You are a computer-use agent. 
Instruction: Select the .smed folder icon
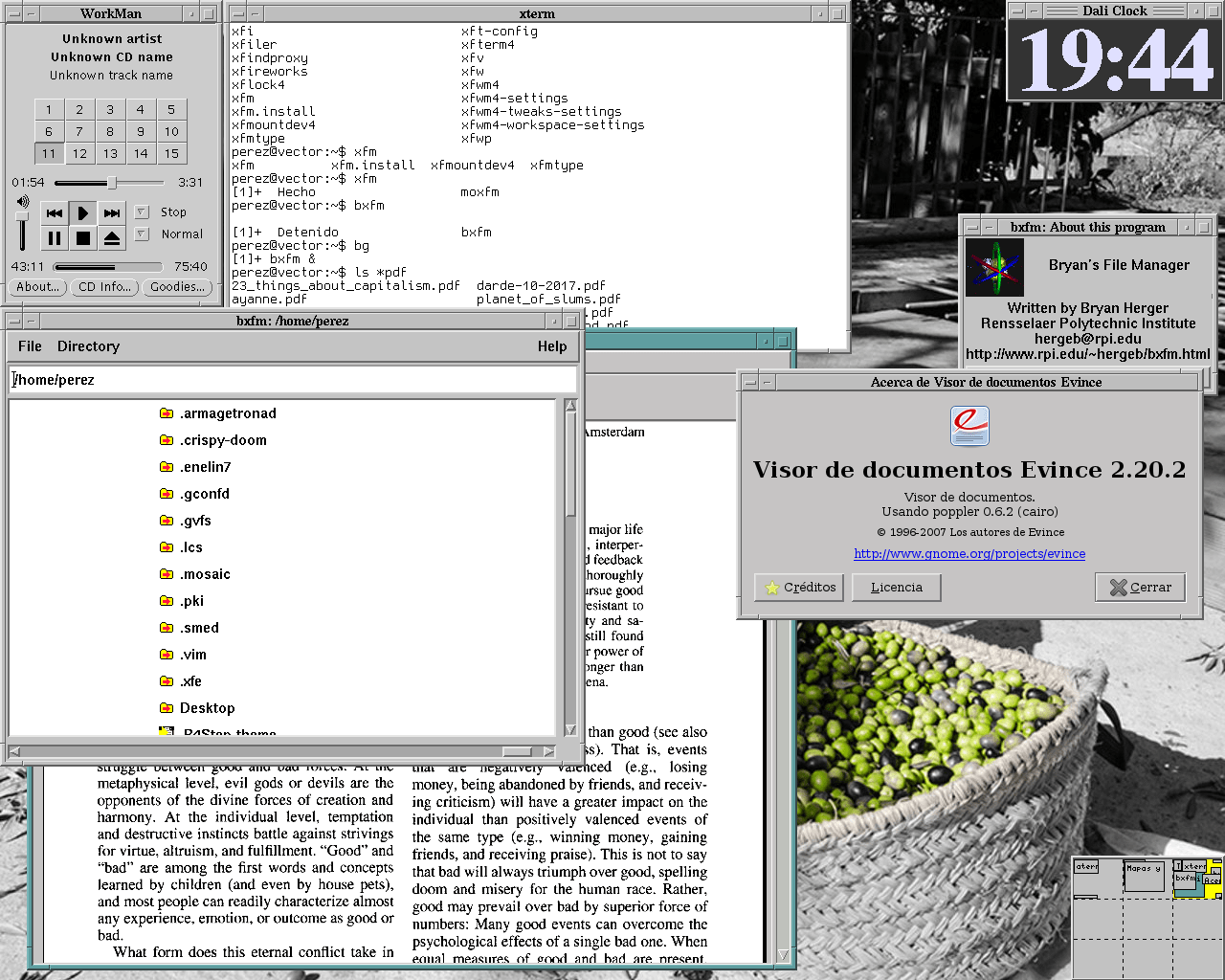[x=167, y=628]
